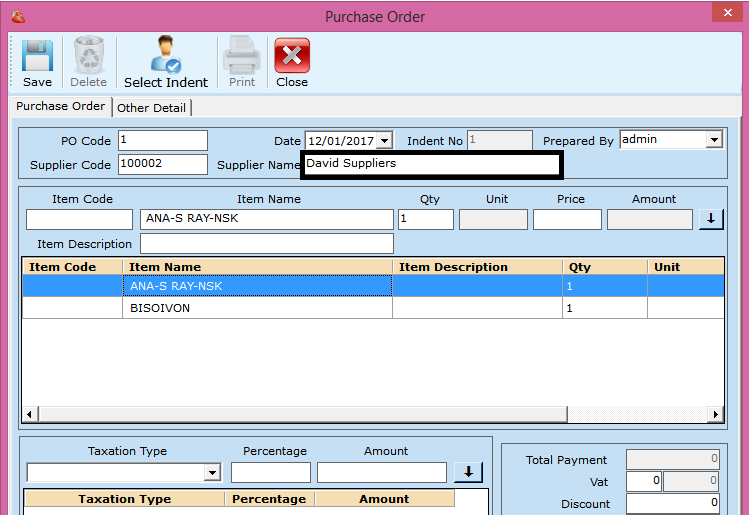Image resolution: width=749 pixels, height=515 pixels.
Task: Click the application icon in the title bar
Action: point(17,16)
